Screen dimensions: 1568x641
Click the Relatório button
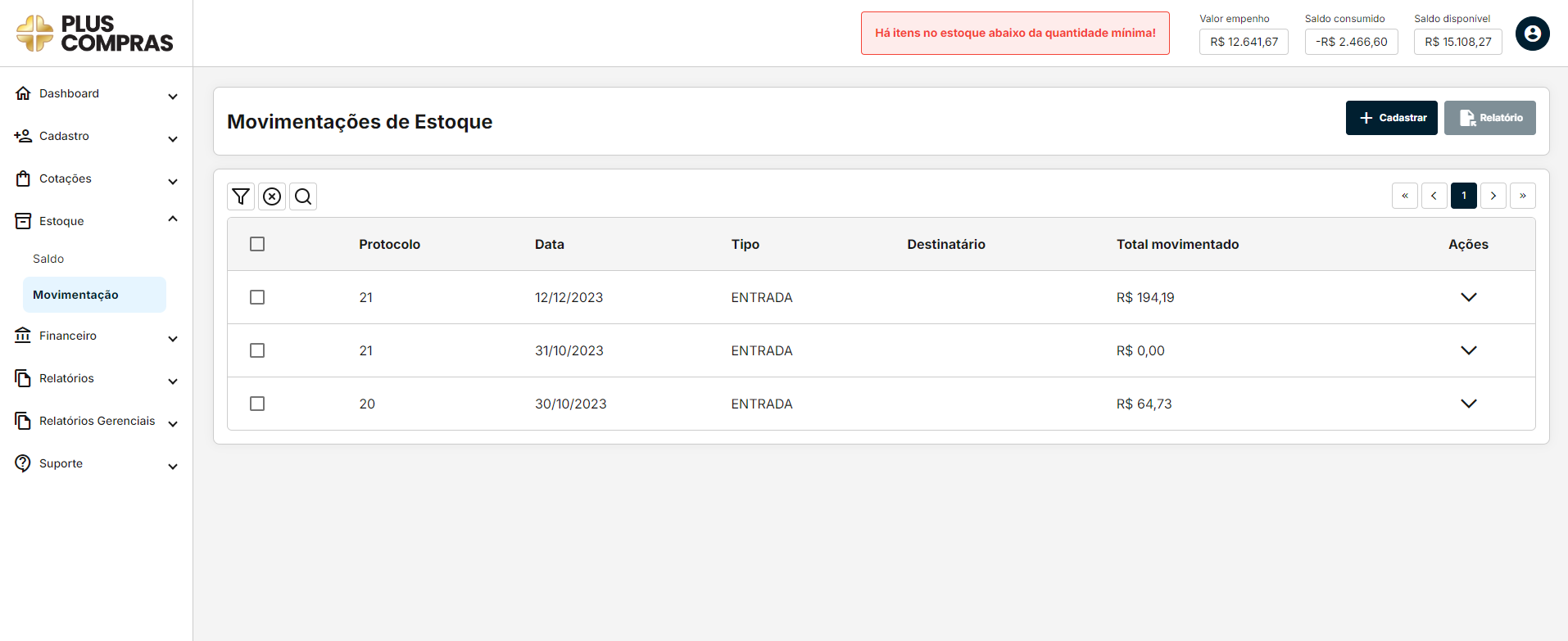[x=1489, y=118]
